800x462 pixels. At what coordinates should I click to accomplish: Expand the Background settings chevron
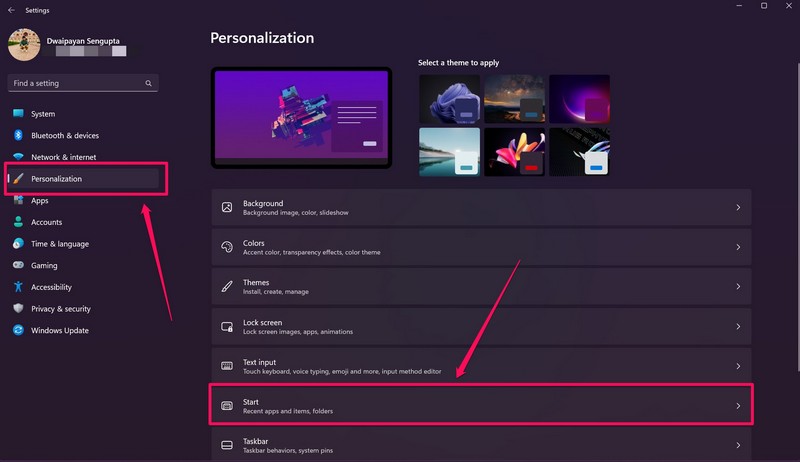pyautogui.click(x=738, y=208)
